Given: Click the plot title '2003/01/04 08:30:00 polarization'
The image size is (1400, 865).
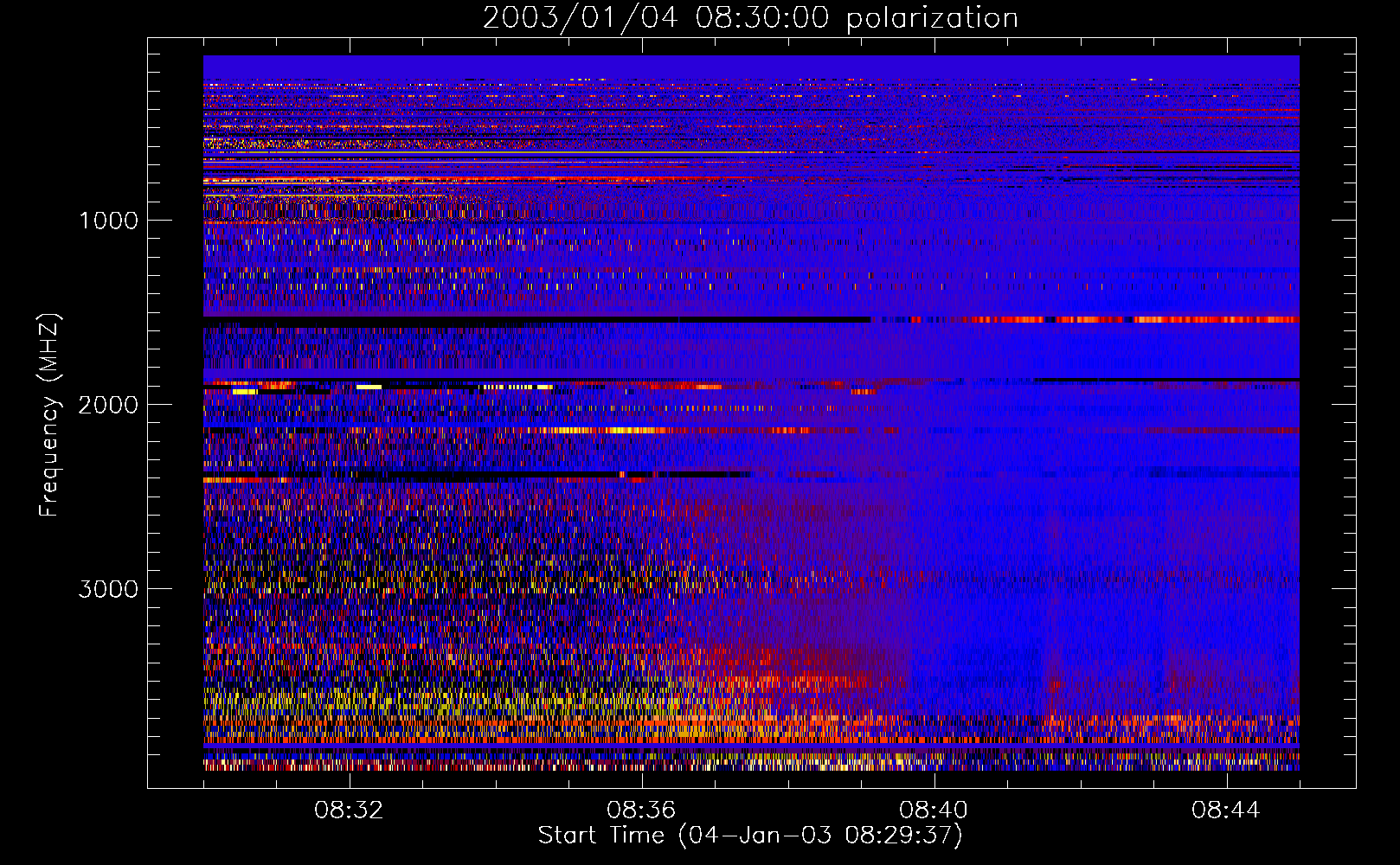Looking at the screenshot, I should (750, 18).
